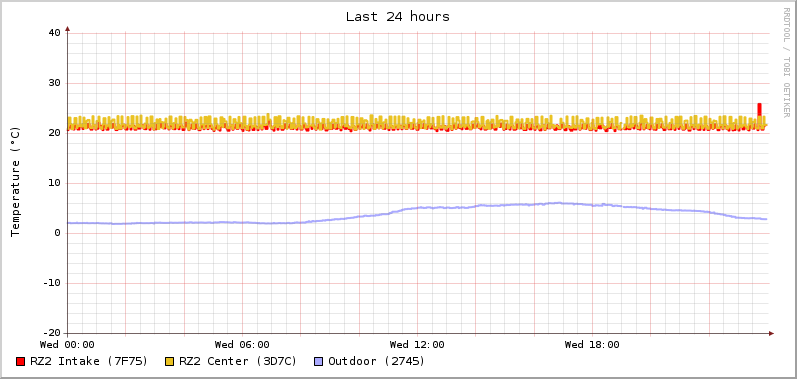Screen dimensions: 797x379
Task: Click the yellow RZ2 Center legend swatch
Action: click(x=170, y=362)
